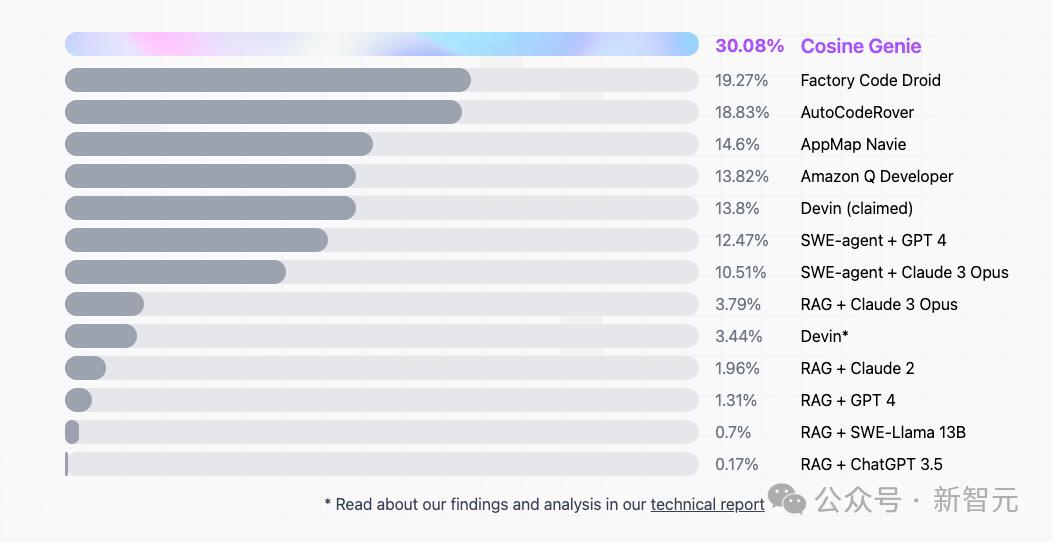Open the technical report link
This screenshot has width=1052, height=542.
707,504
